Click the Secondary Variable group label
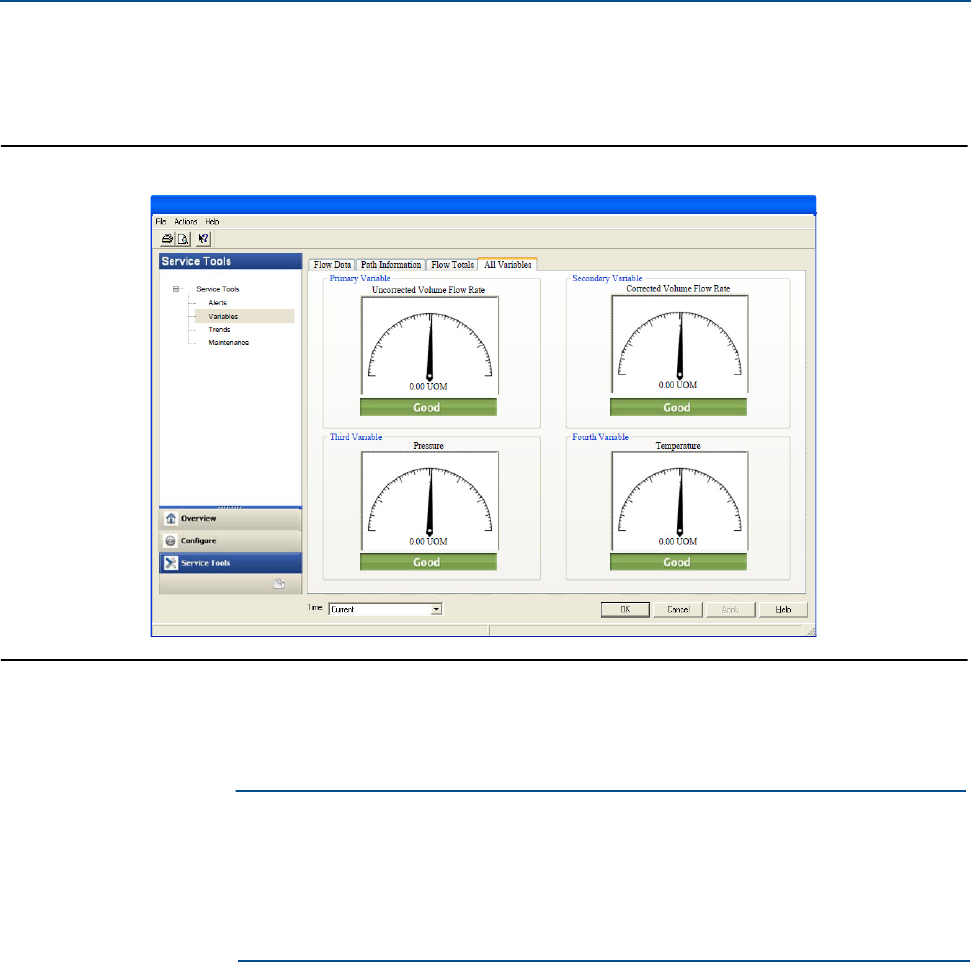The image size is (971, 962). (x=607, y=278)
